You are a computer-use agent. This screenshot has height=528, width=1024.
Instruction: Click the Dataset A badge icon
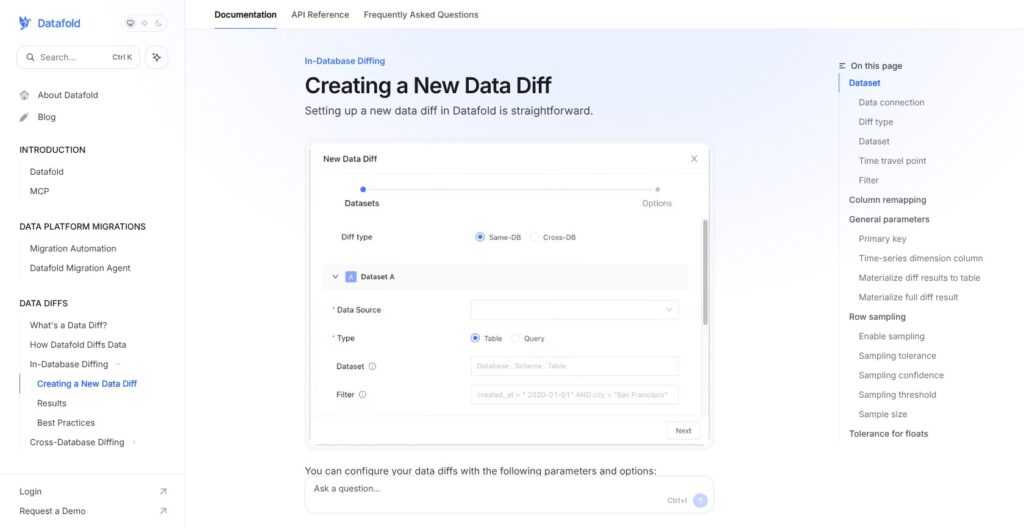tap(351, 276)
